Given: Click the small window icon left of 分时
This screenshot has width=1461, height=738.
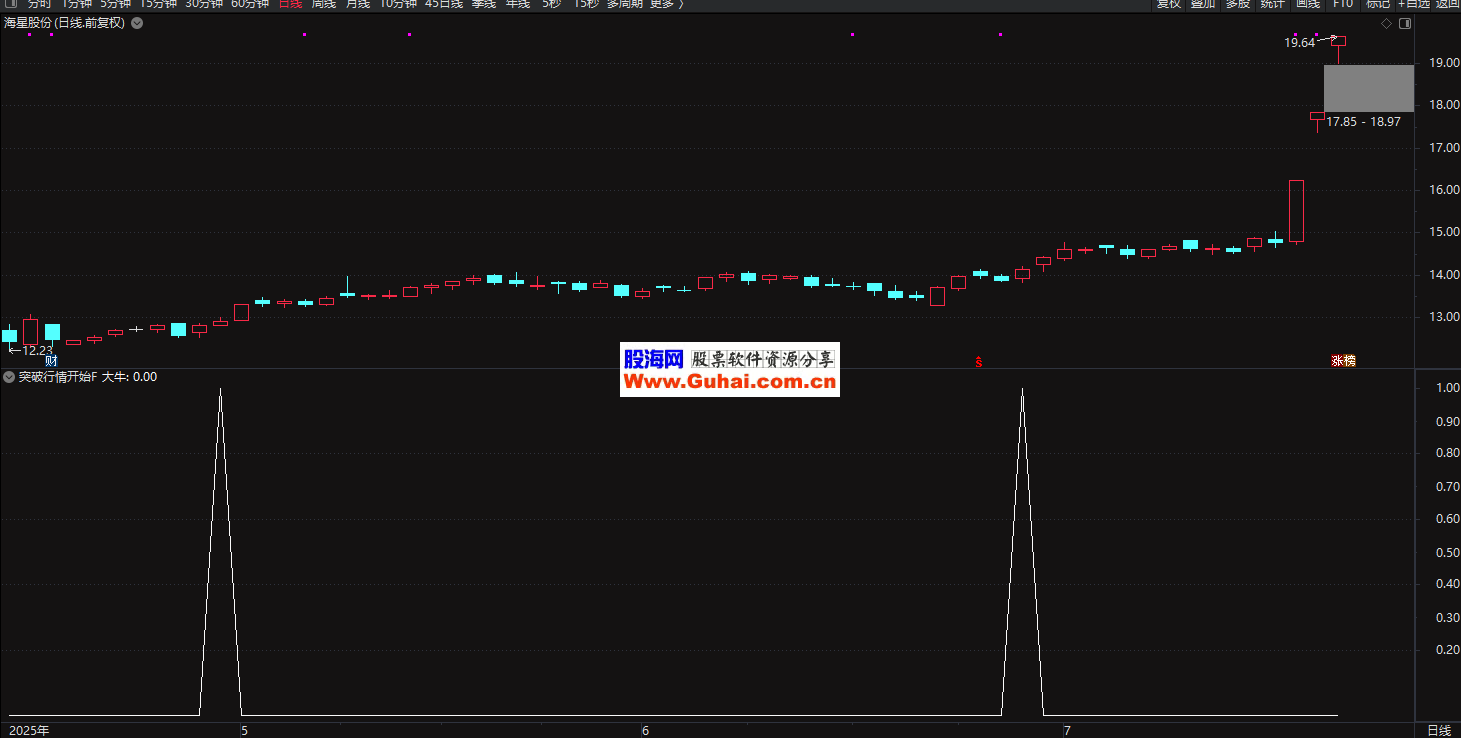Looking at the screenshot, I should [x=11, y=4].
